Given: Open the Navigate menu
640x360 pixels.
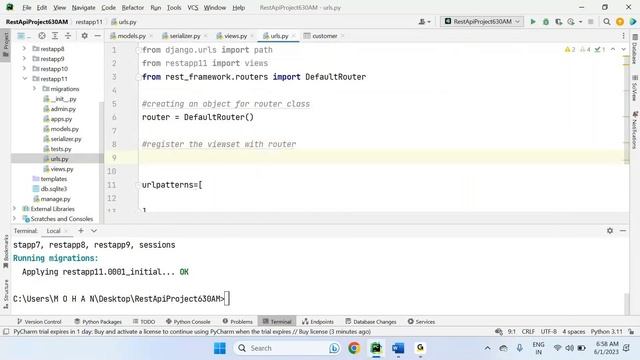Looking at the screenshot, I should click(x=83, y=8).
